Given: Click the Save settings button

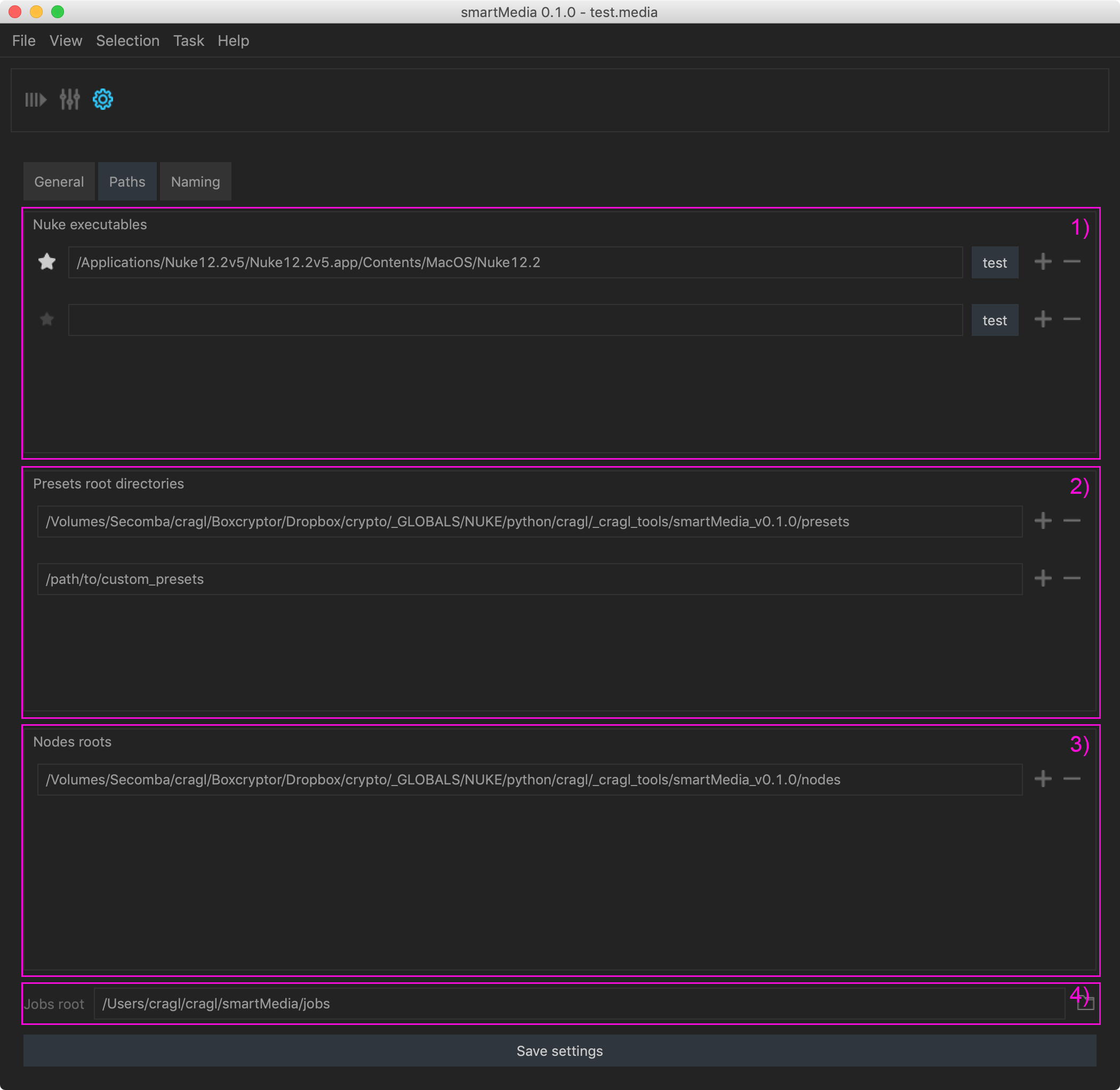Looking at the screenshot, I should 559,1051.
